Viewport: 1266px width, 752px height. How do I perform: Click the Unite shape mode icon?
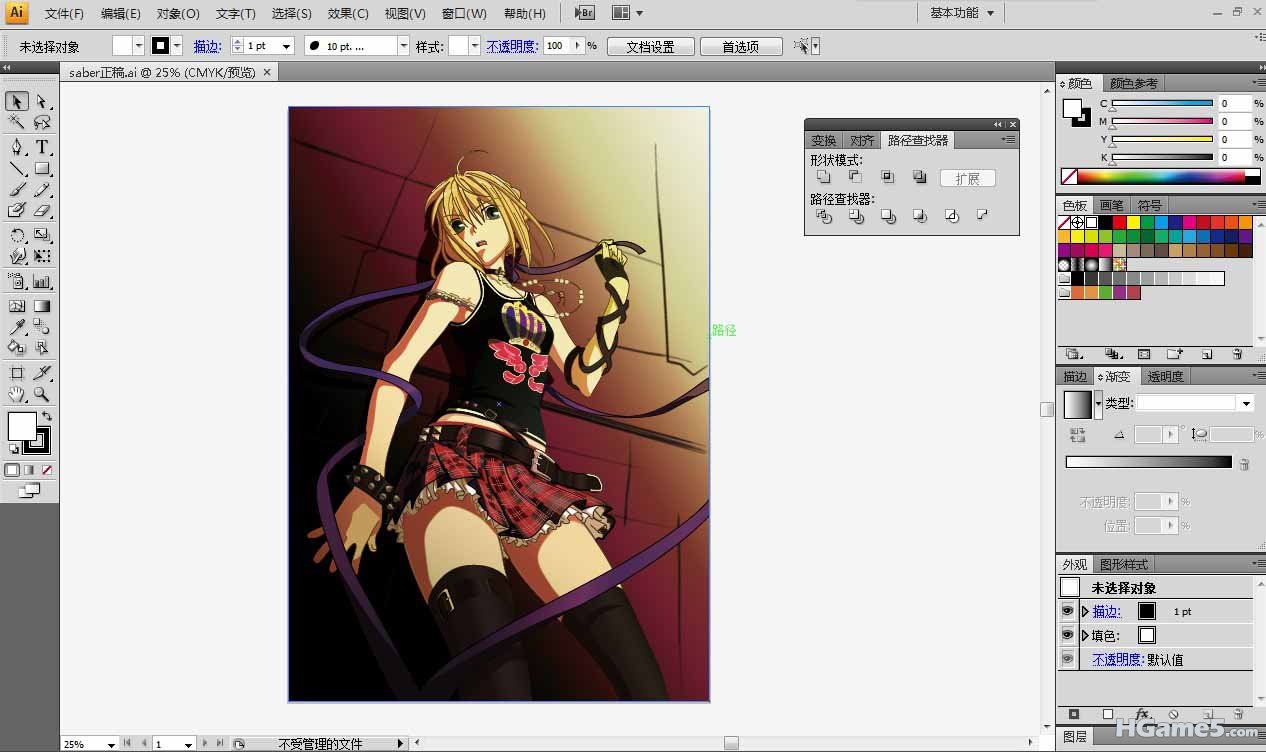(823, 177)
